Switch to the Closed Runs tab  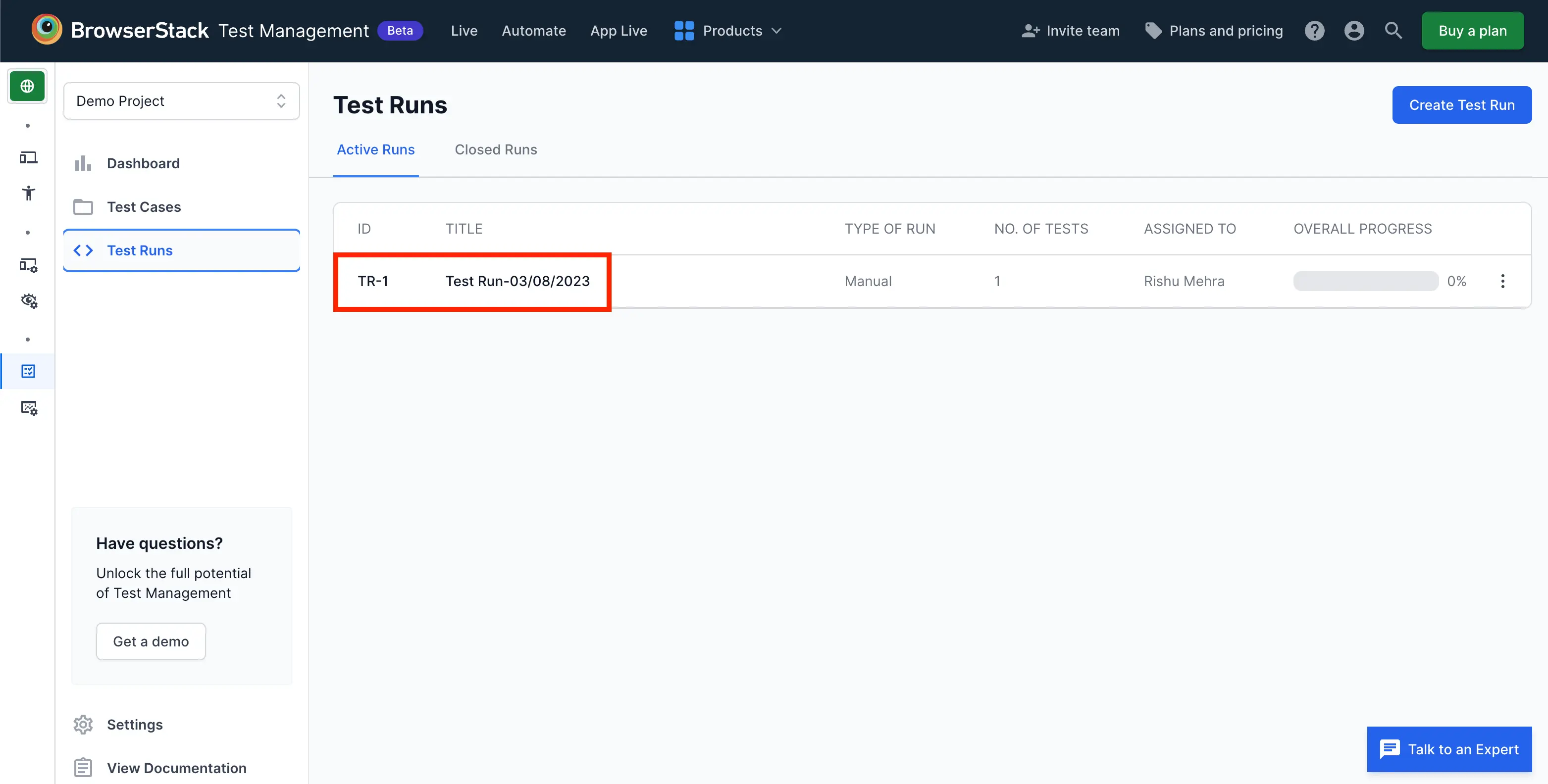tap(495, 149)
